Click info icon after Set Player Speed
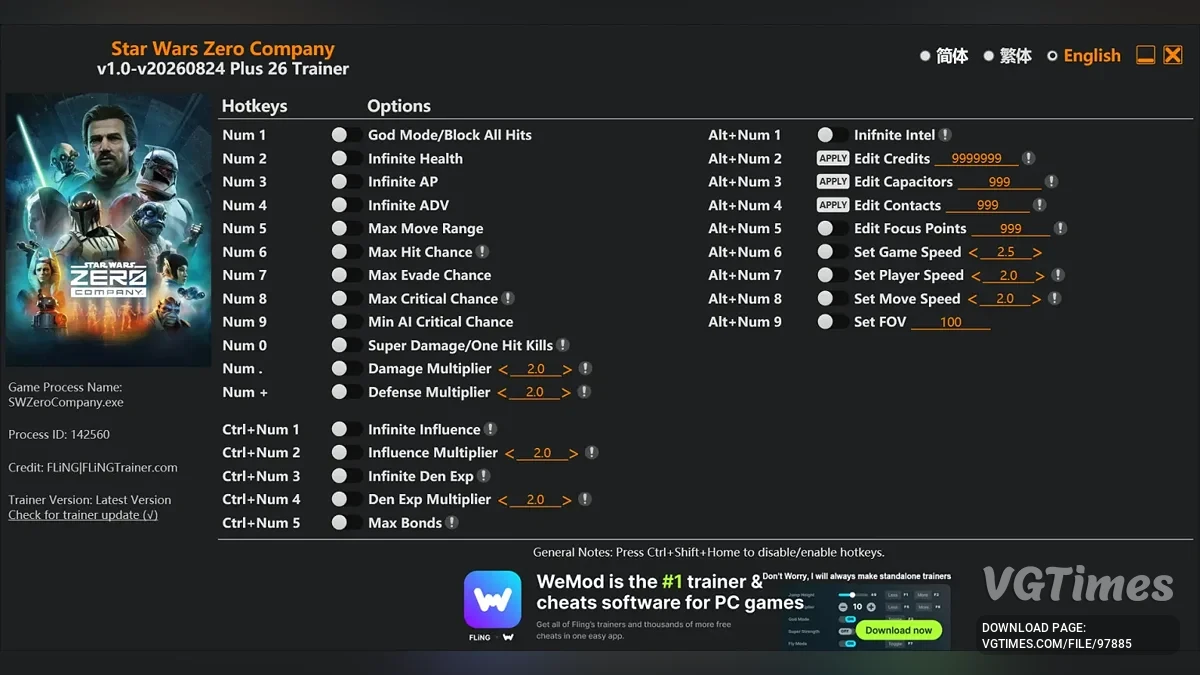This screenshot has height=675, width=1200. (x=1058, y=275)
